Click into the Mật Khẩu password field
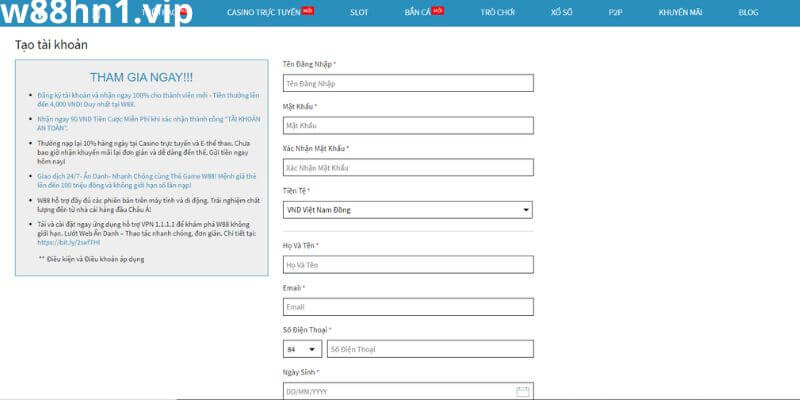The width and height of the screenshot is (800, 400). click(x=407, y=126)
